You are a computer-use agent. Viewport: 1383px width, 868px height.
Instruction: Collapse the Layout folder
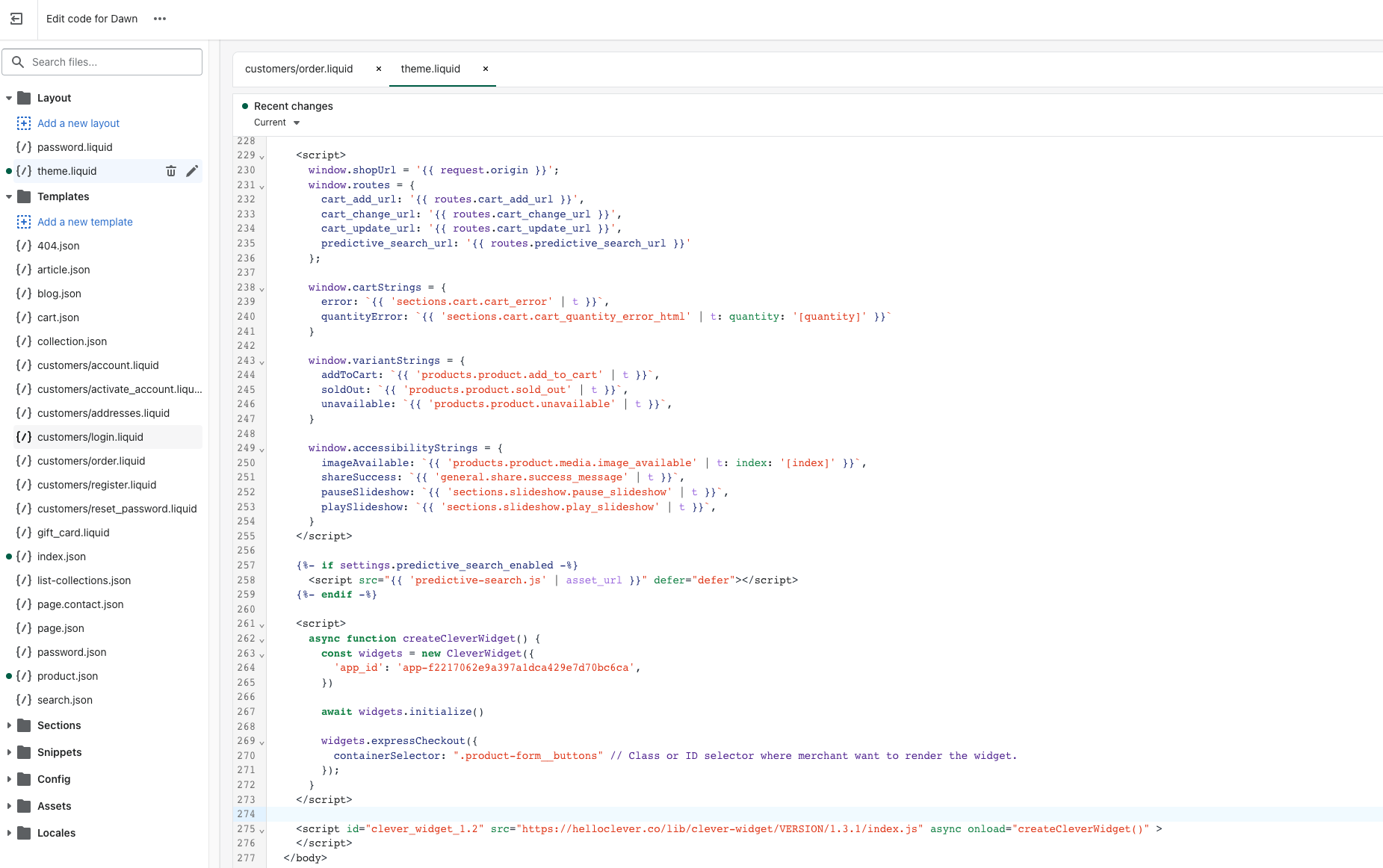tap(9, 98)
